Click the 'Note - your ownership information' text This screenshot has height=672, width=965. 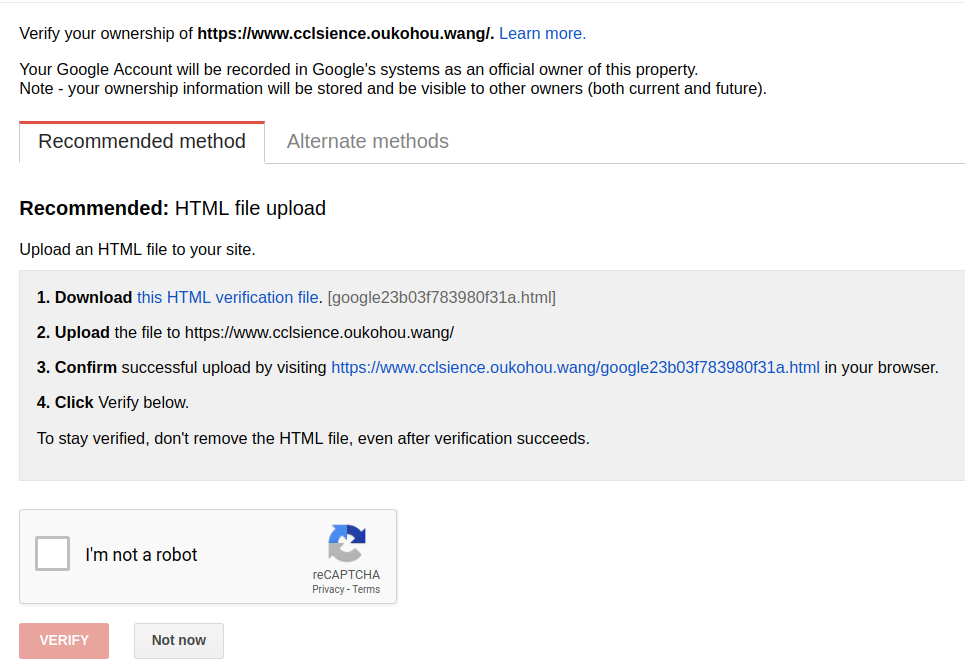click(x=393, y=89)
